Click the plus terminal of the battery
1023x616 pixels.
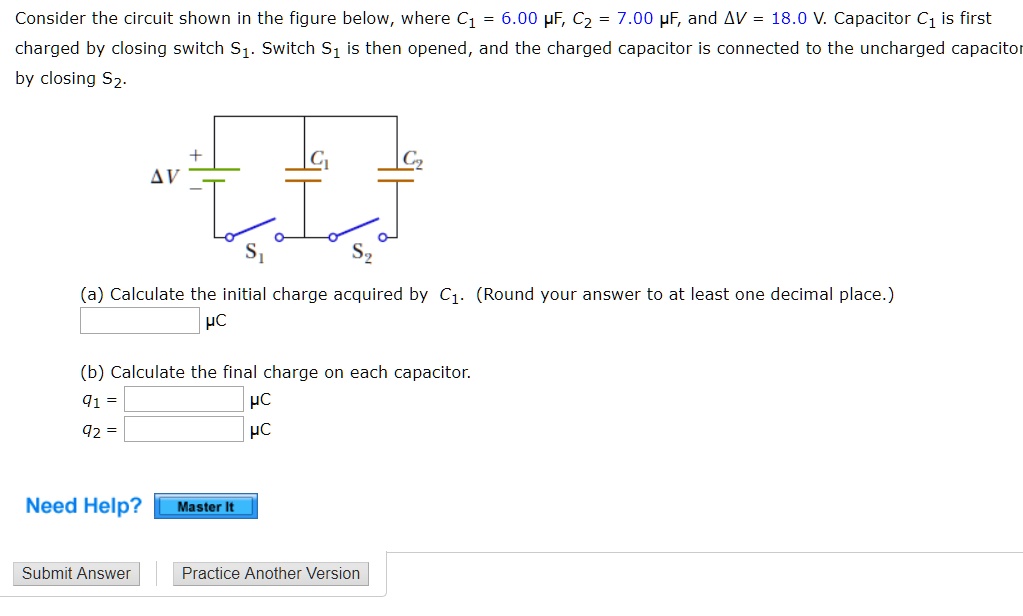[196, 153]
